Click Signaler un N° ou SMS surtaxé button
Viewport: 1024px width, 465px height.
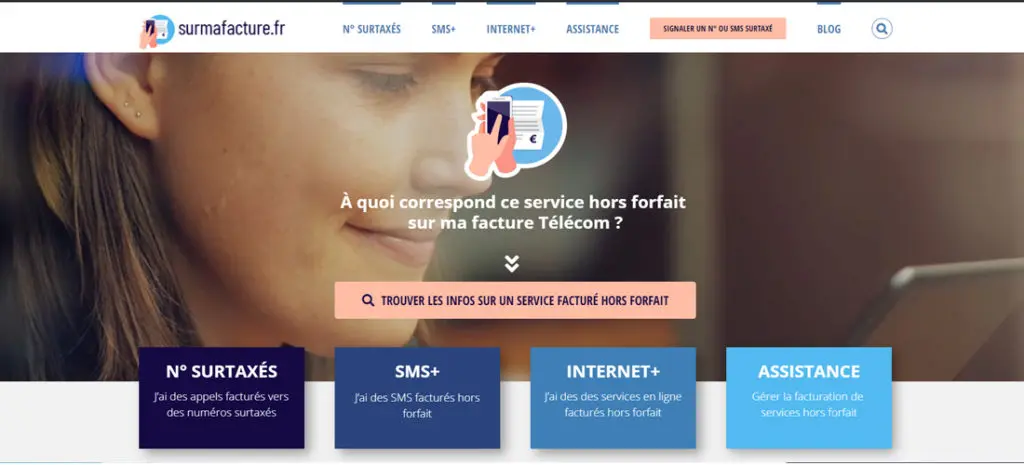pos(718,29)
